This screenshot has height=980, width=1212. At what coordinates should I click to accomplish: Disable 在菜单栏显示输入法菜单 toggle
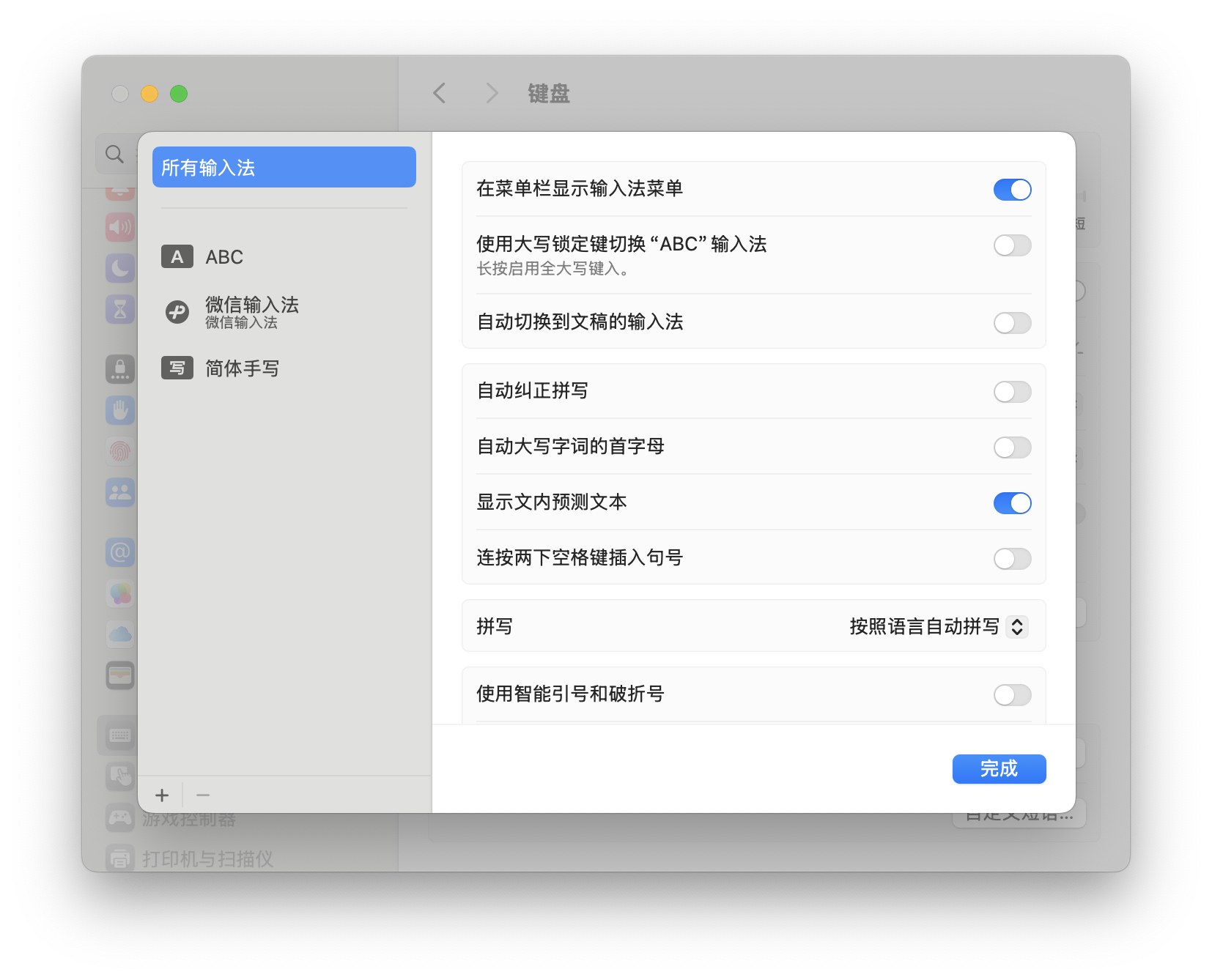[1012, 190]
